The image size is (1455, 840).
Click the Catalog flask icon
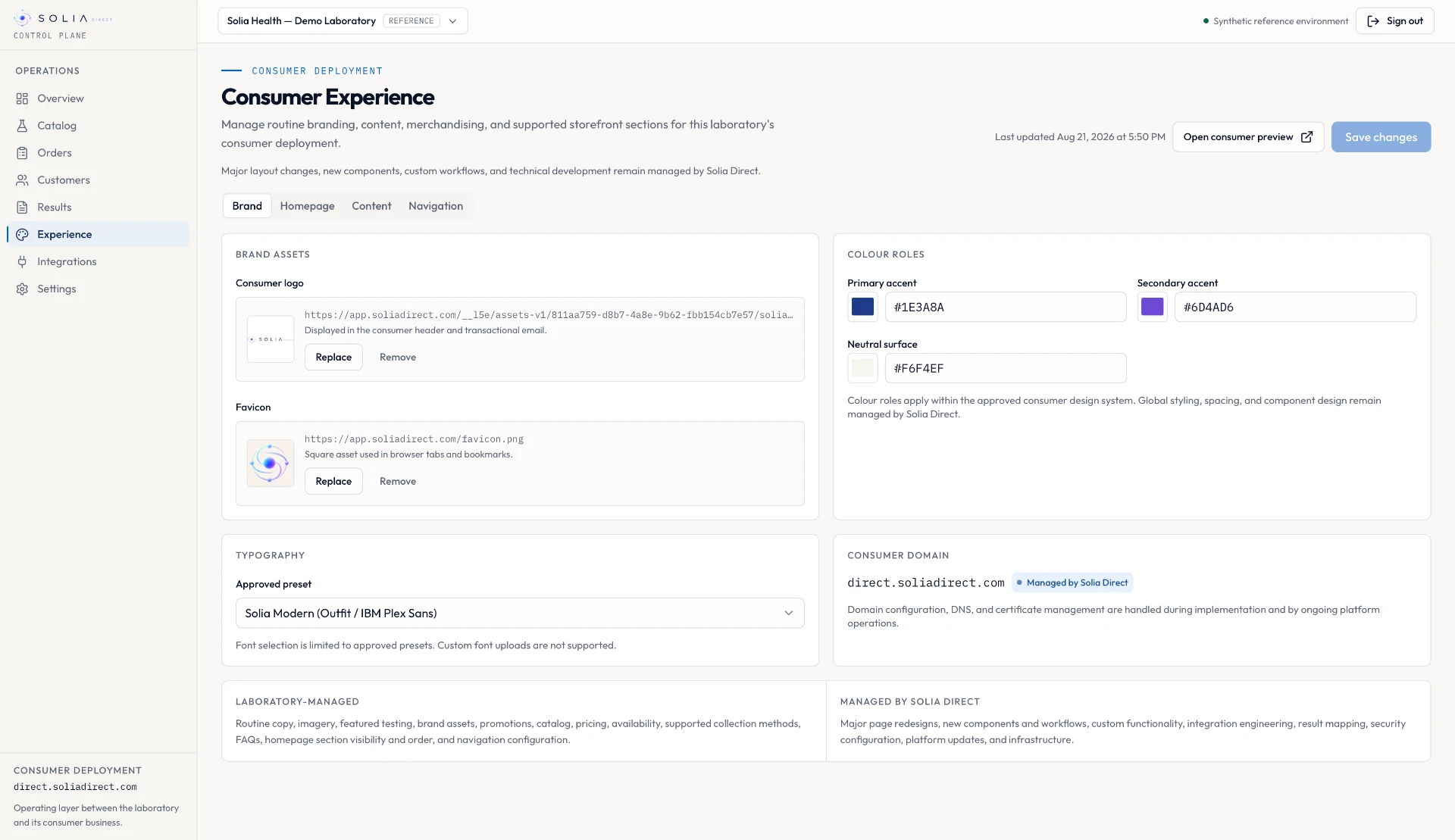click(x=22, y=126)
